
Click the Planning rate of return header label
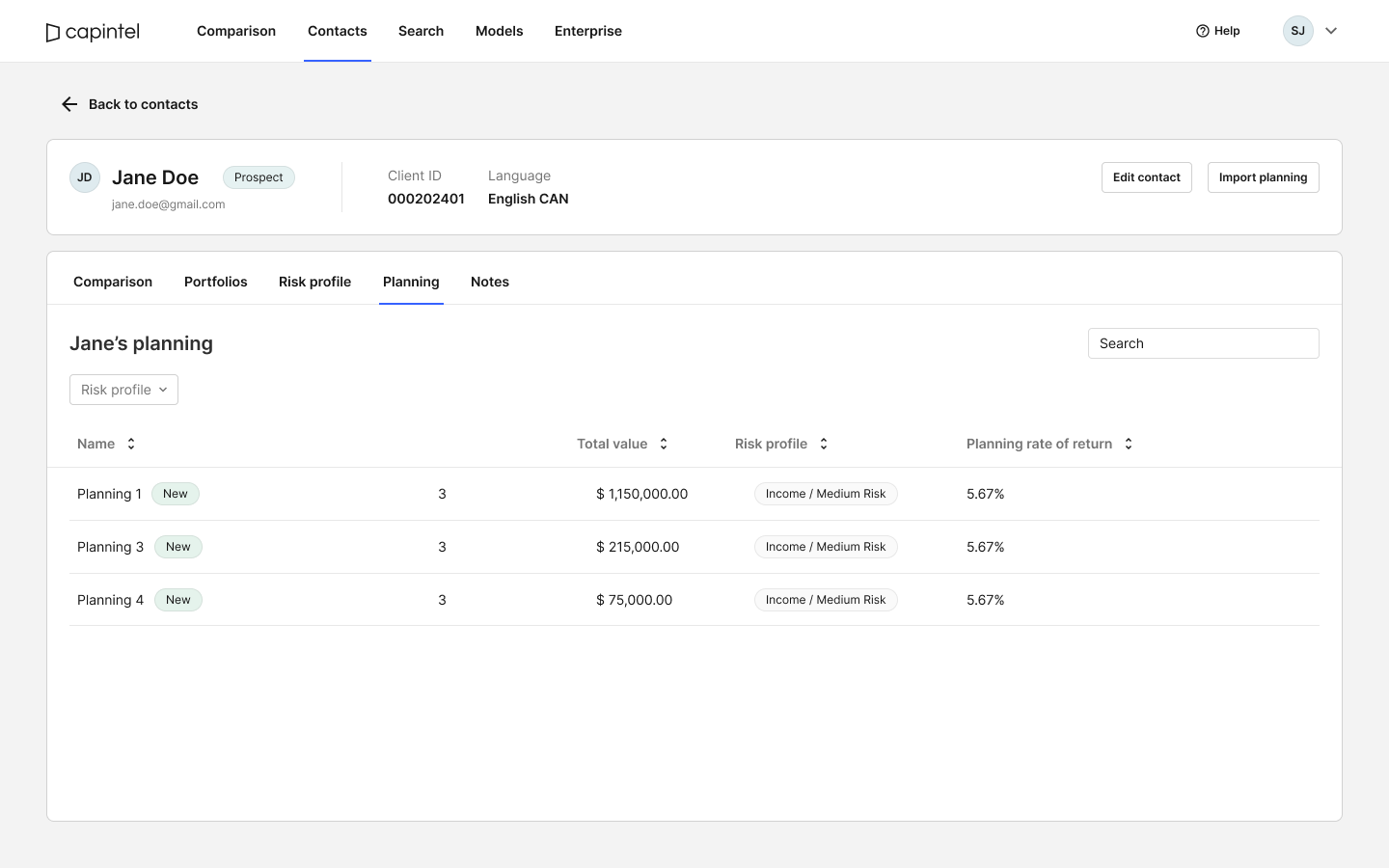(1040, 444)
